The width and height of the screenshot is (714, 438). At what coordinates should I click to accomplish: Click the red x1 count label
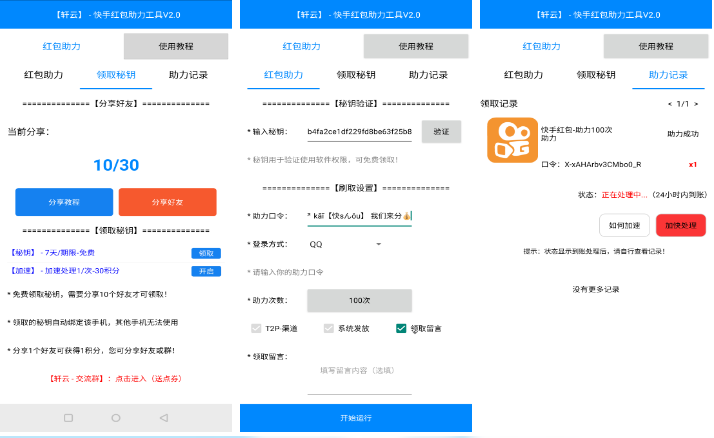[693, 164]
